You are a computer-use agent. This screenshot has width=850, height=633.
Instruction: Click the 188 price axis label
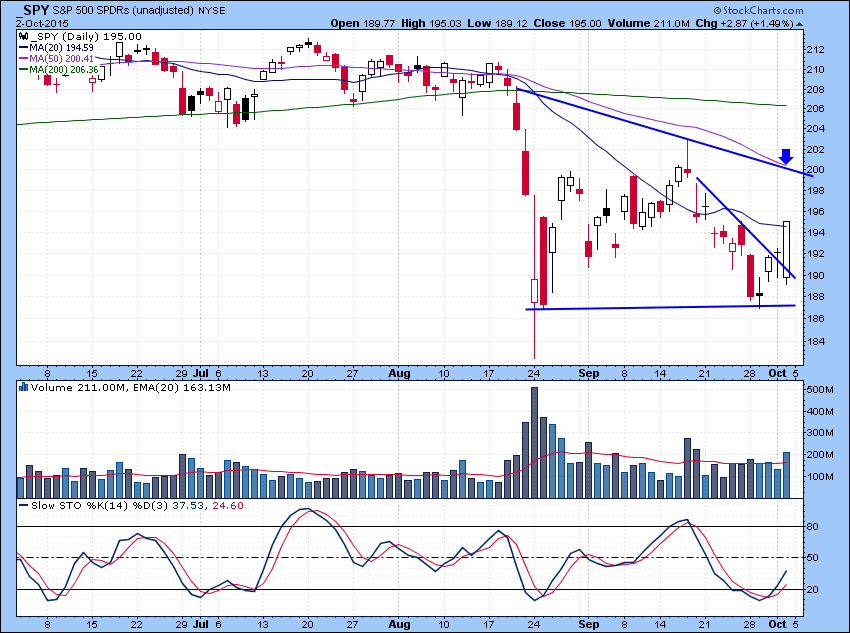pyautogui.click(x=816, y=296)
